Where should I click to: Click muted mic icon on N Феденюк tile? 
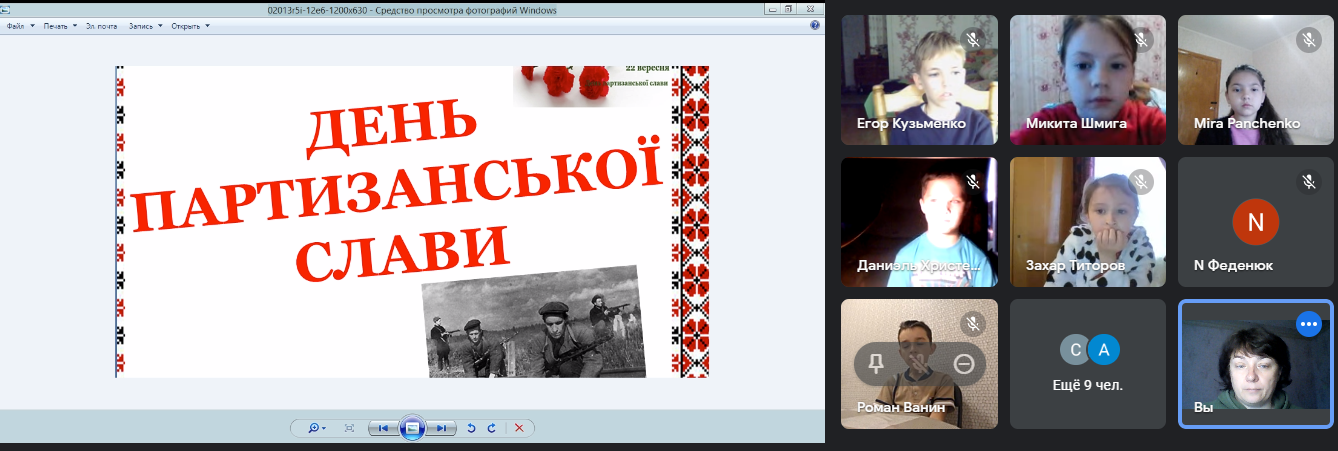1308,182
